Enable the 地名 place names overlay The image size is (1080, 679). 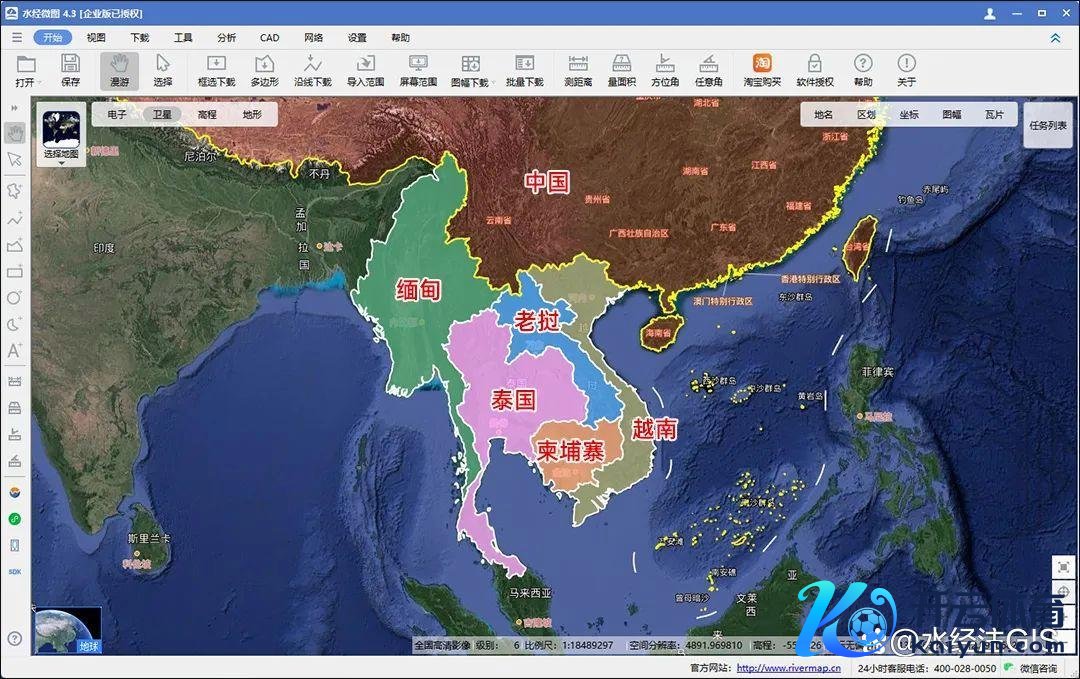tap(823, 115)
